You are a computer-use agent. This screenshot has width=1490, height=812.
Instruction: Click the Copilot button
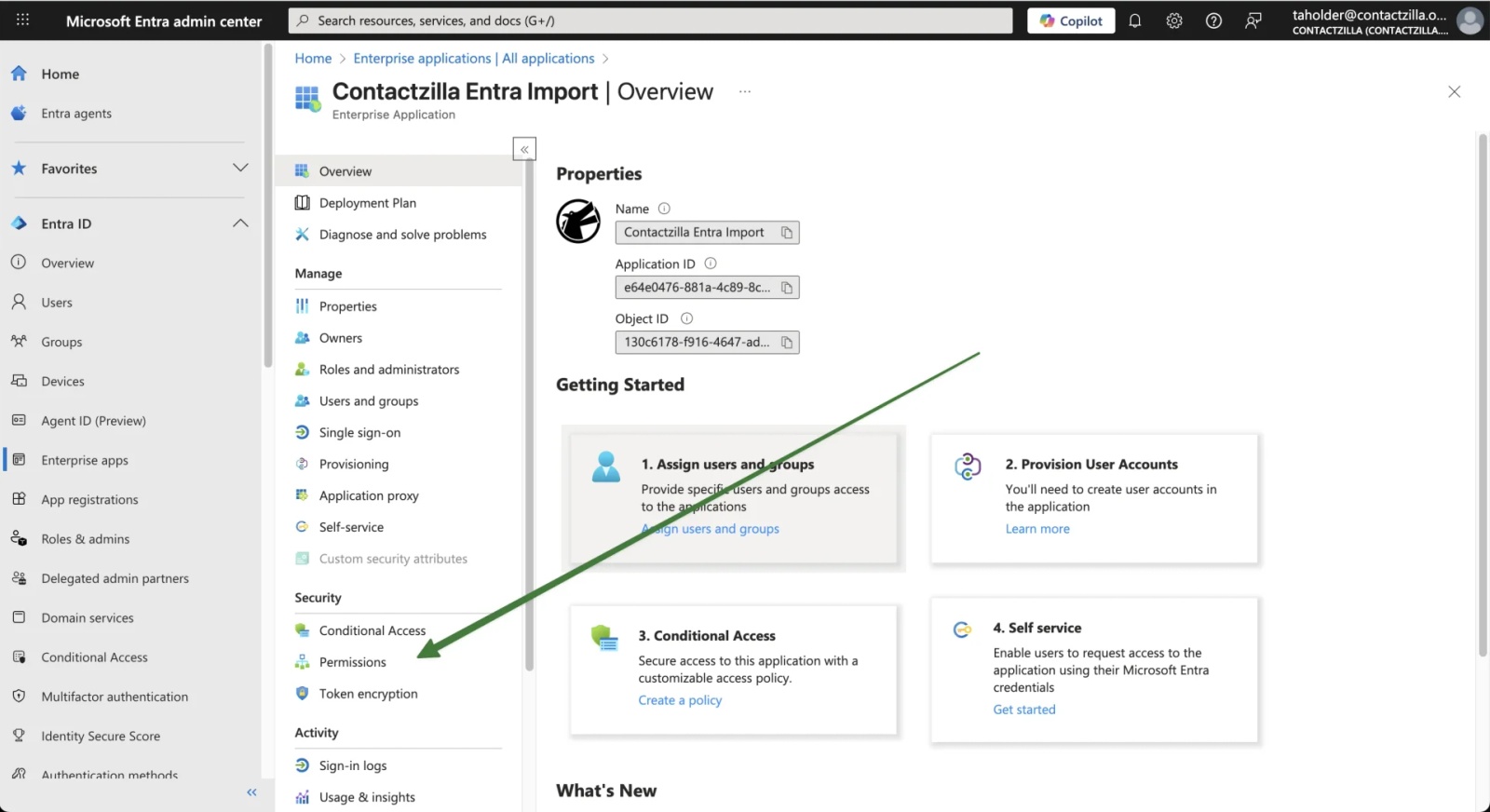point(1071,20)
